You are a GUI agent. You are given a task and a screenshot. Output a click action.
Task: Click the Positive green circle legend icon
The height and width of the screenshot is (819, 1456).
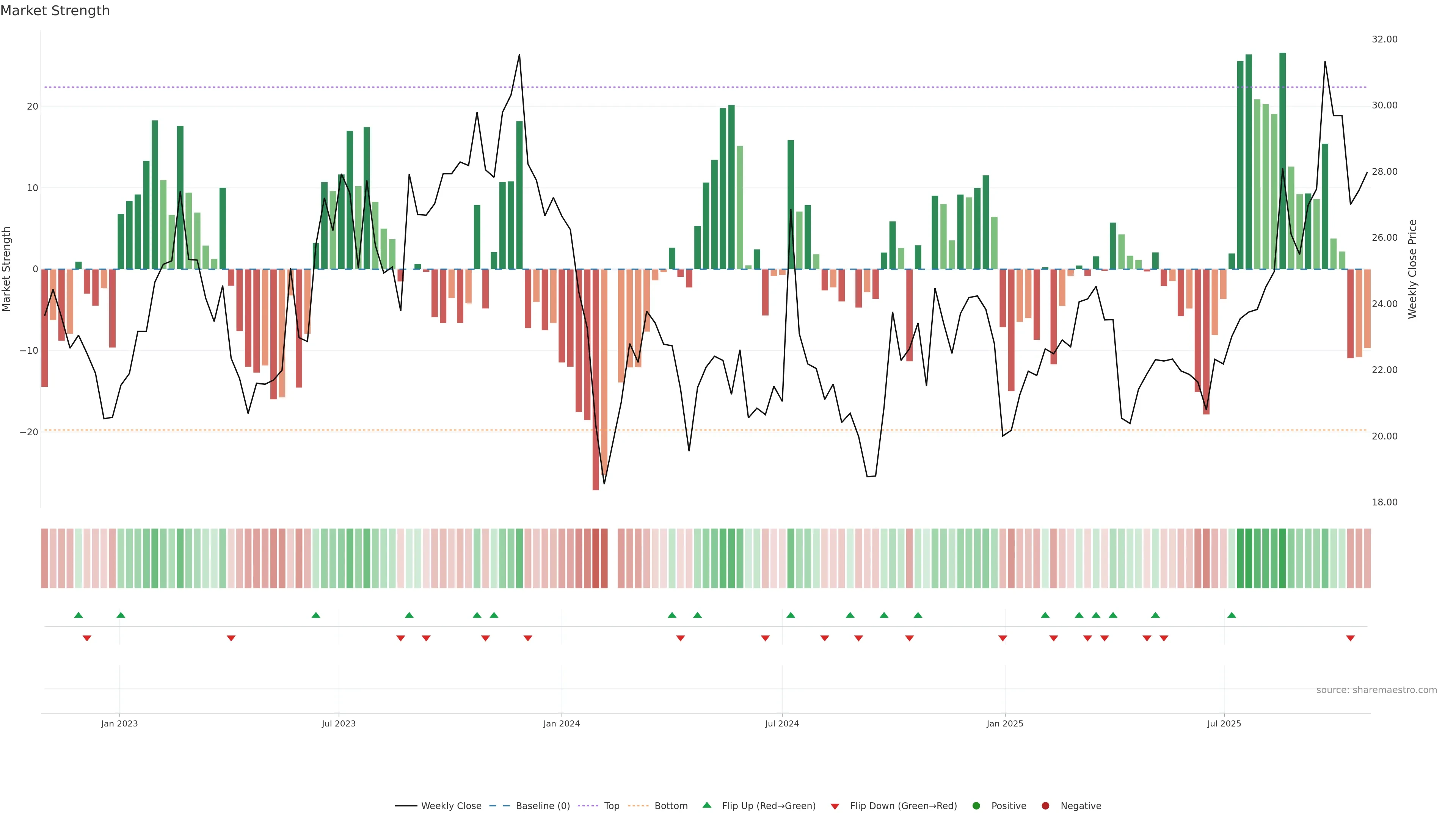[x=976, y=806]
